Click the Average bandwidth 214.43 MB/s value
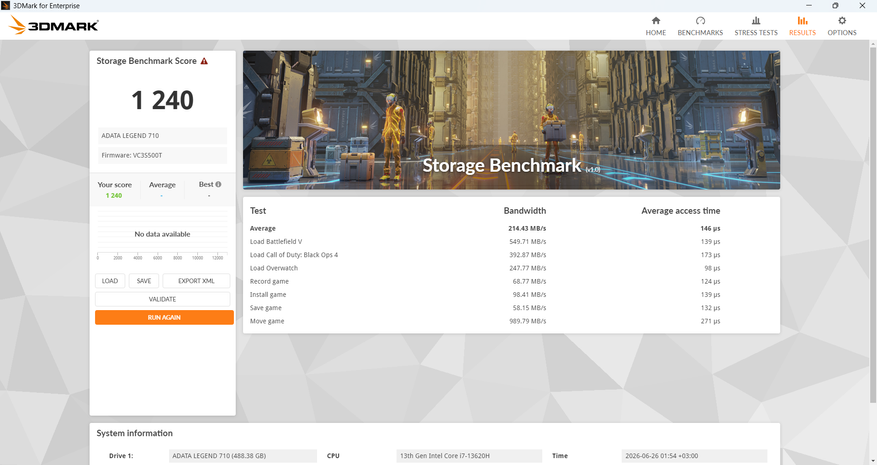This screenshot has height=465, width=877. (x=527, y=228)
